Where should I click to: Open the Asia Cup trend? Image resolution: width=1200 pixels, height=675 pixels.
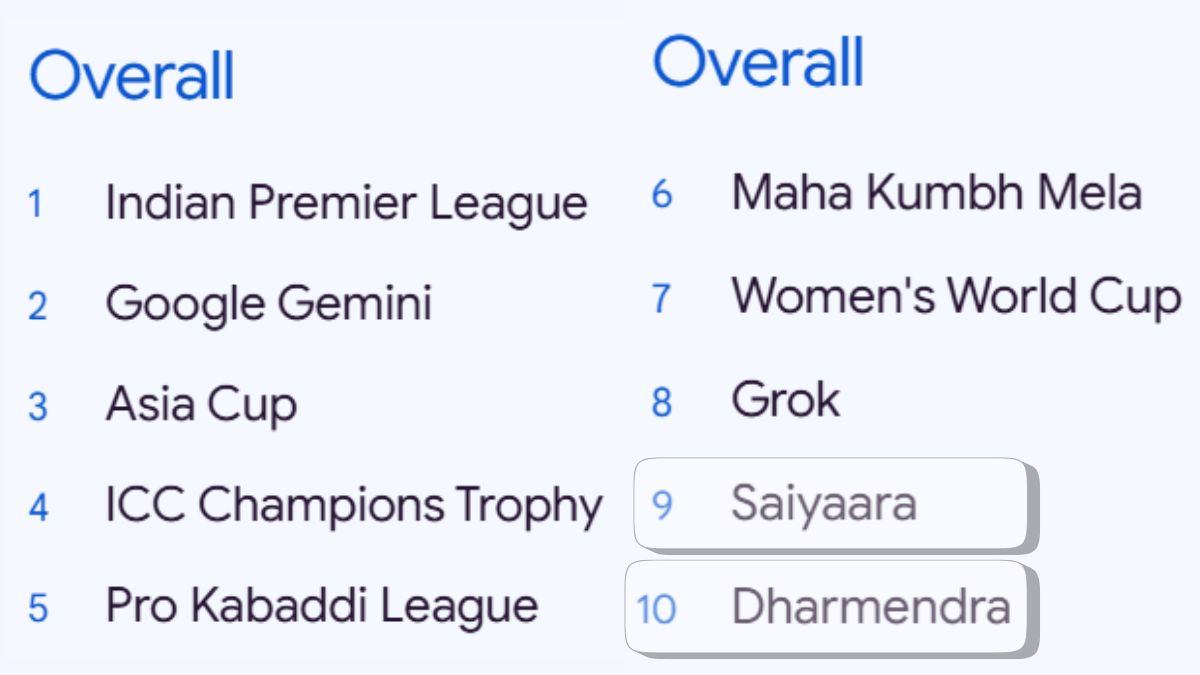point(201,405)
